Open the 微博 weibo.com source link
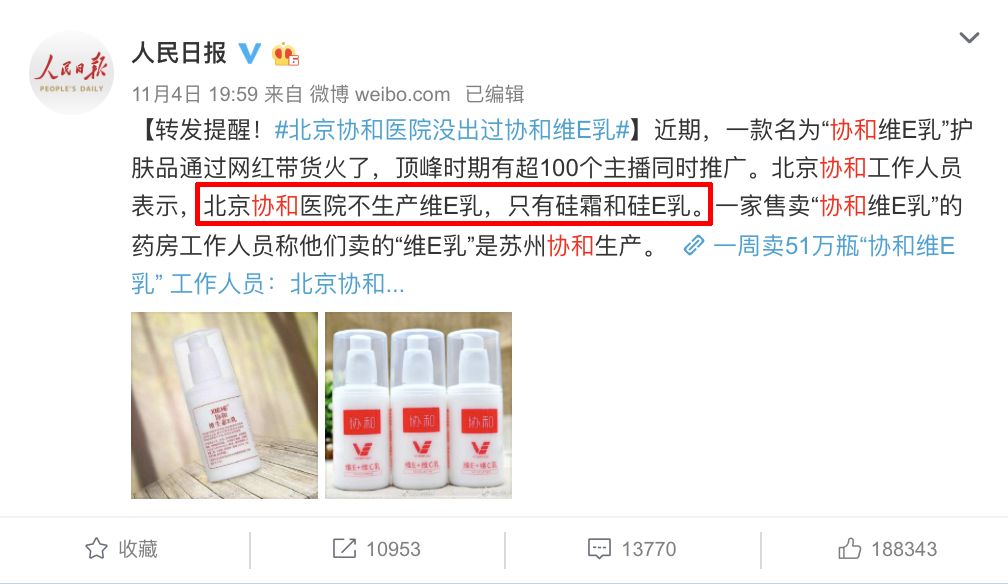 (x=380, y=95)
